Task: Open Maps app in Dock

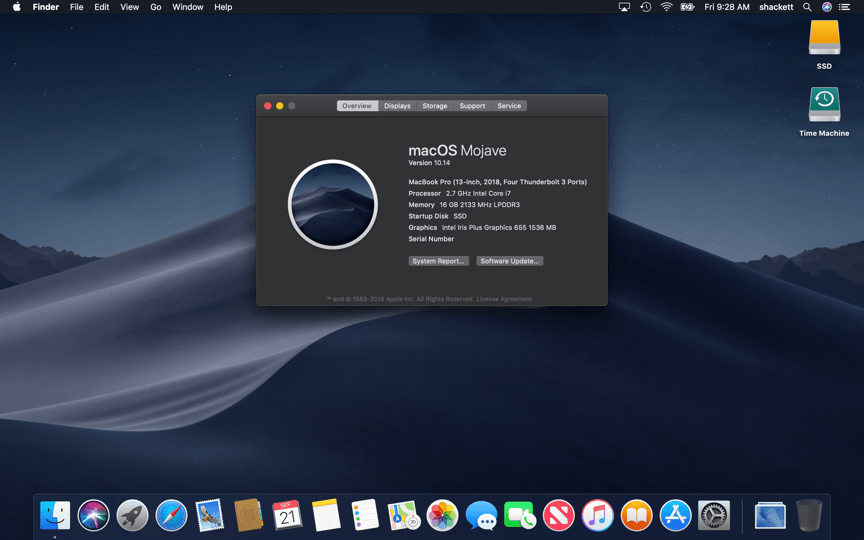Action: coord(404,515)
